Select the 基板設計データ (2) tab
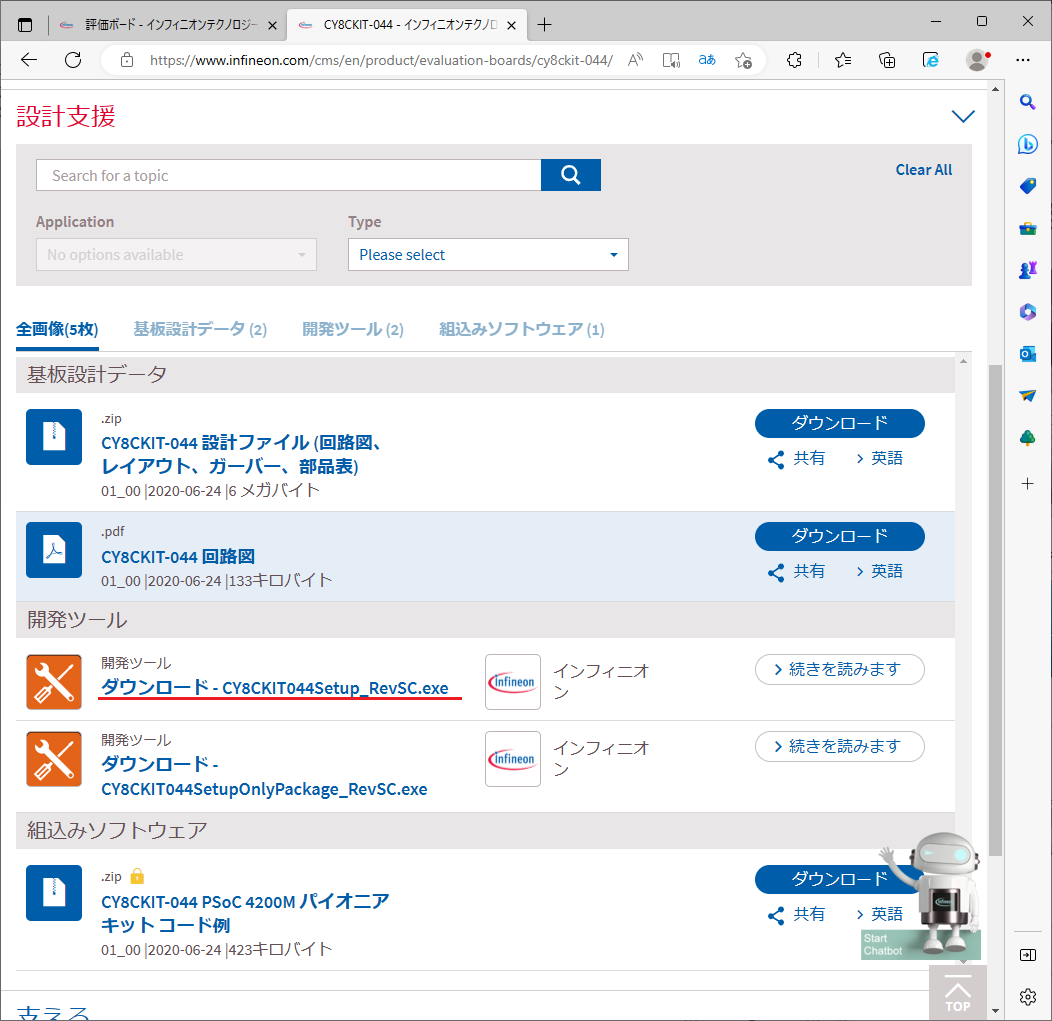 pyautogui.click(x=200, y=329)
